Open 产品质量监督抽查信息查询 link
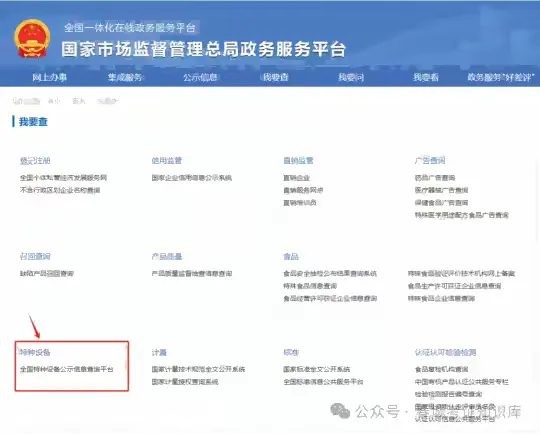Image resolution: width=540 pixels, height=434 pixels. coord(191,273)
